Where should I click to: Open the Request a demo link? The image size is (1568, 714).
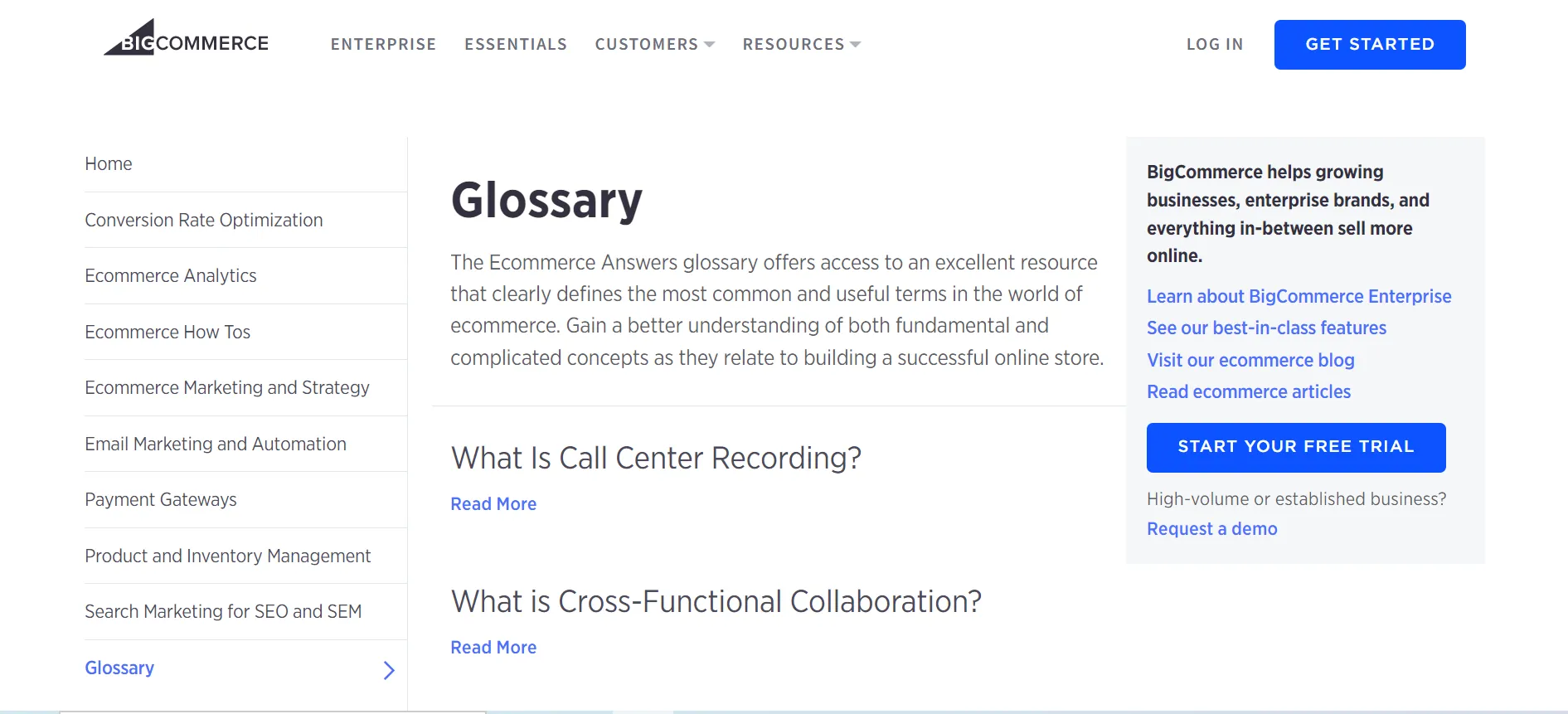pyautogui.click(x=1211, y=528)
